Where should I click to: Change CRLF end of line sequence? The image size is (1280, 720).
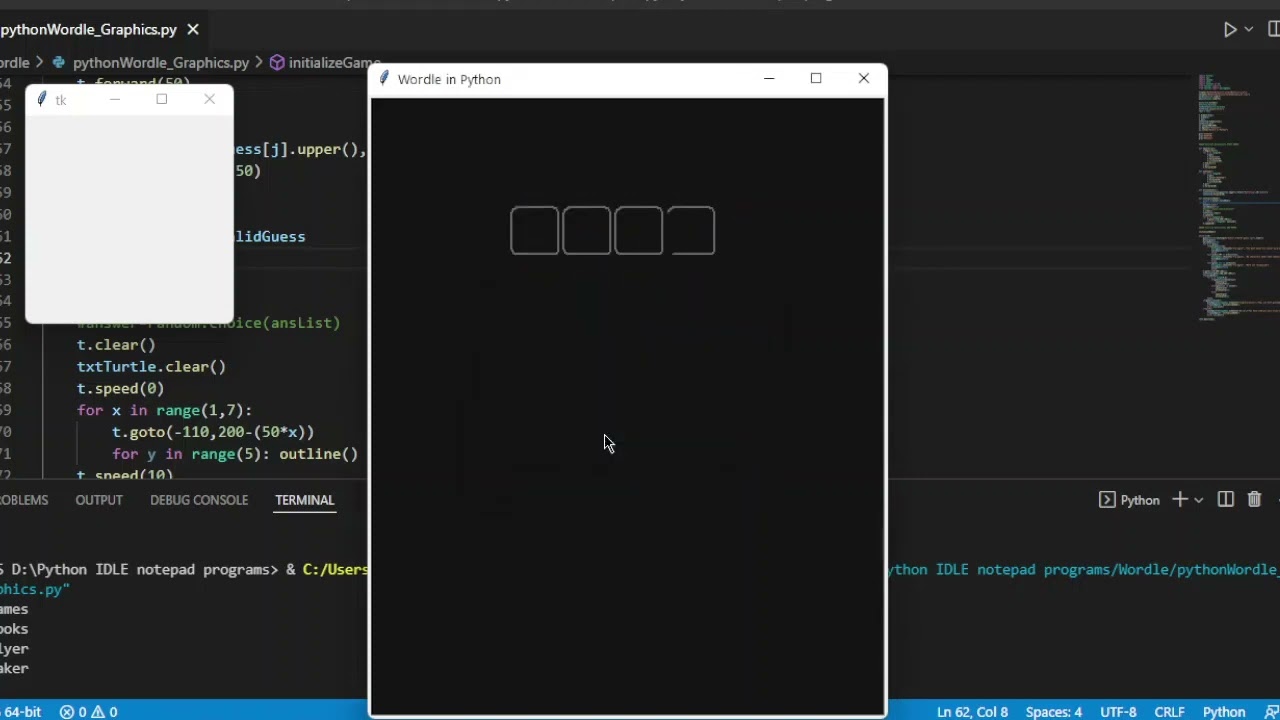pos(1170,712)
